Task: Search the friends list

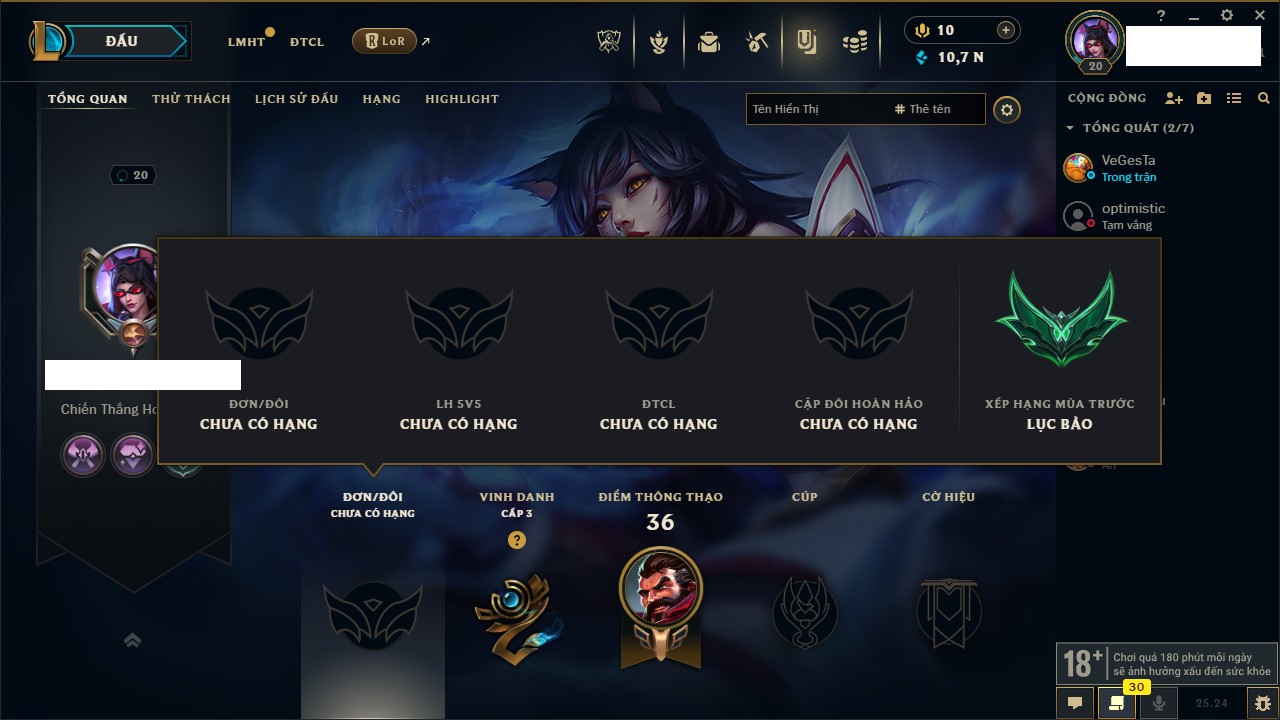Action: tap(1264, 98)
